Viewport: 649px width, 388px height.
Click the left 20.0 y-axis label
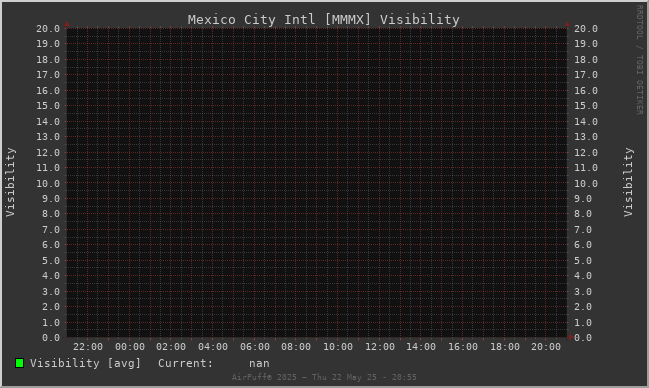[48, 29]
